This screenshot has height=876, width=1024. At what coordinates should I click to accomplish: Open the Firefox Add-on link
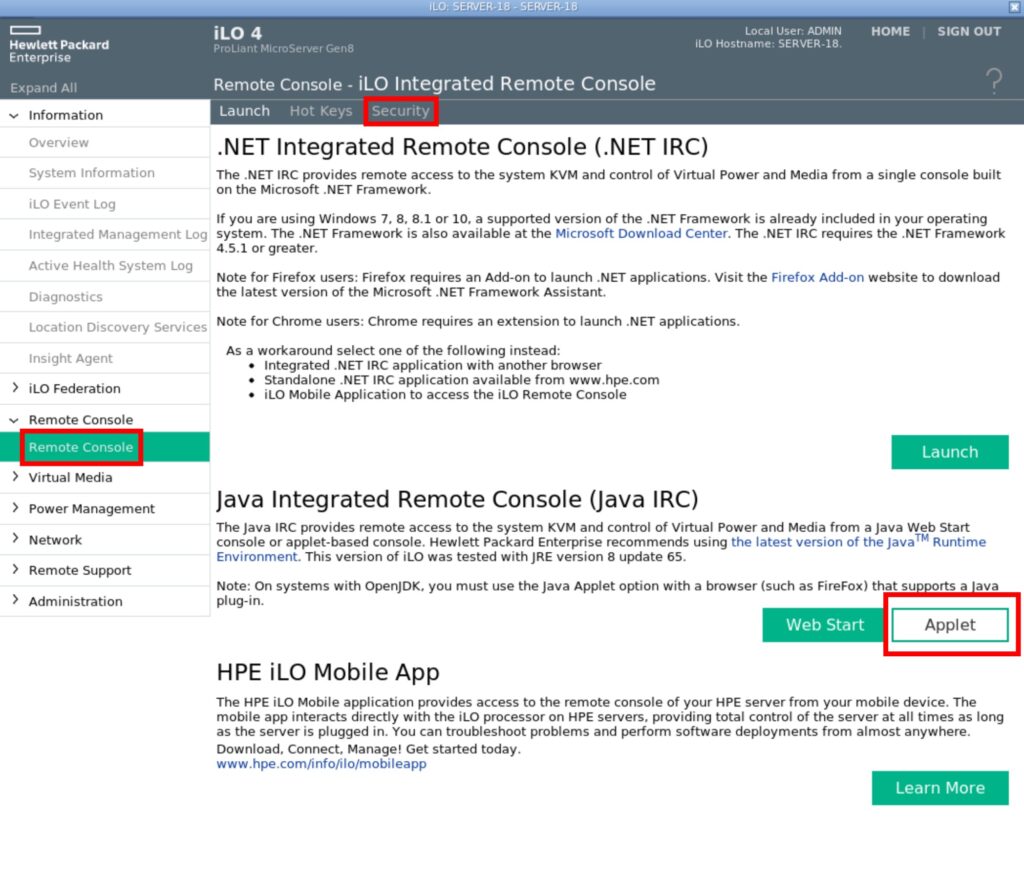(x=817, y=277)
